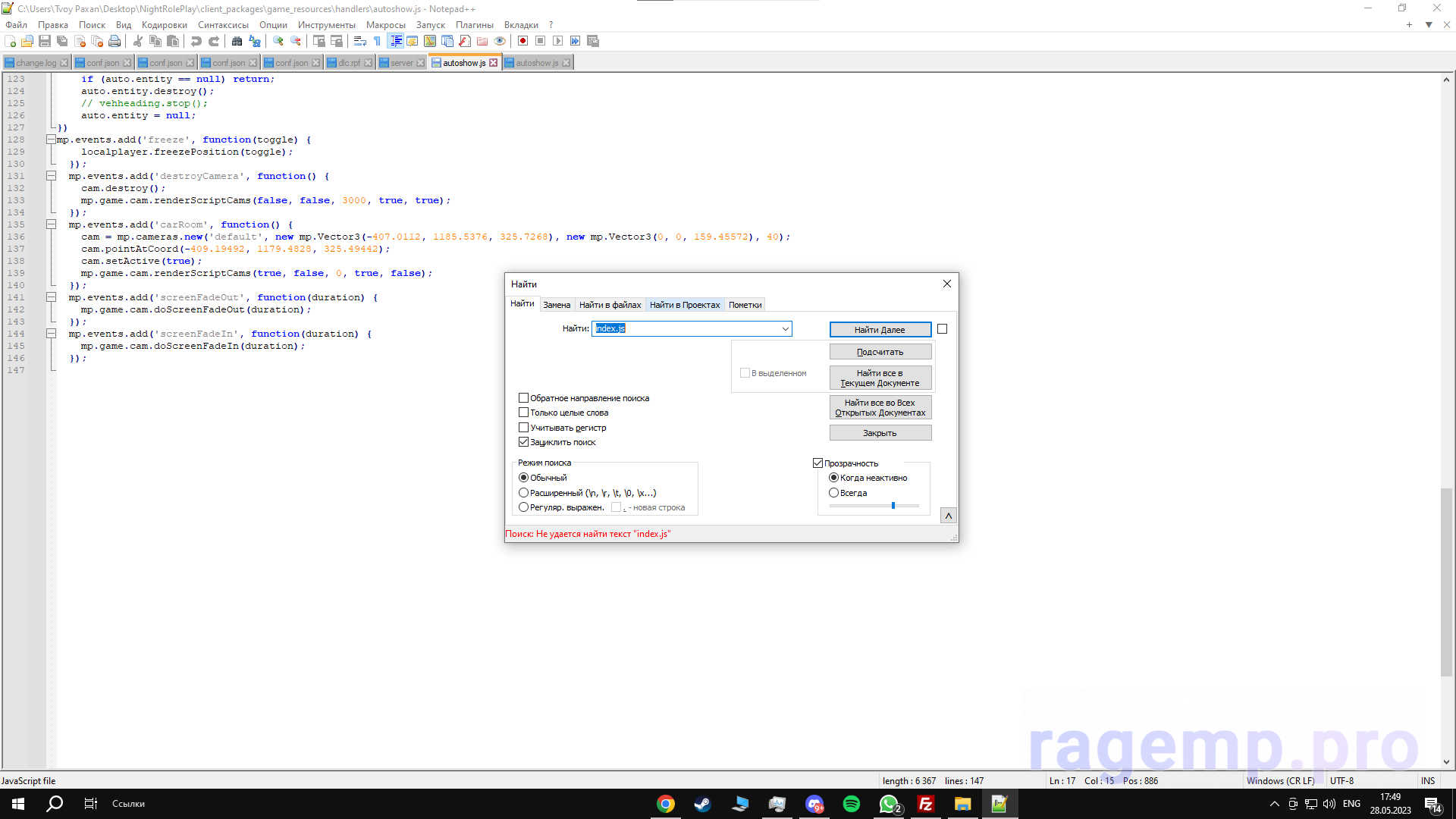
Task: Switch to the Replace tab in the Find dialog
Action: (x=557, y=305)
